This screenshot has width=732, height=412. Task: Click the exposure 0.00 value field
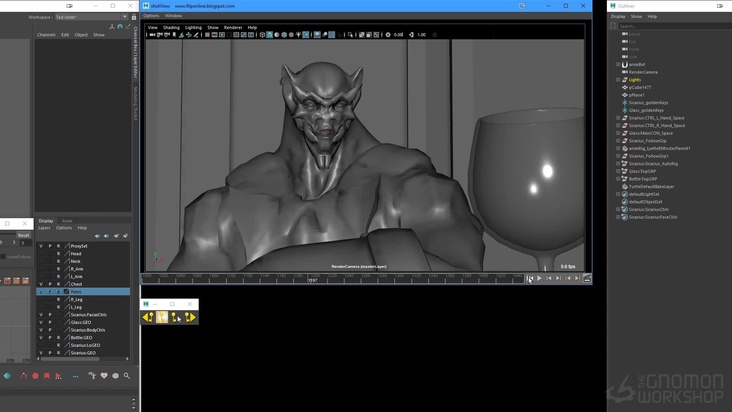(398, 35)
